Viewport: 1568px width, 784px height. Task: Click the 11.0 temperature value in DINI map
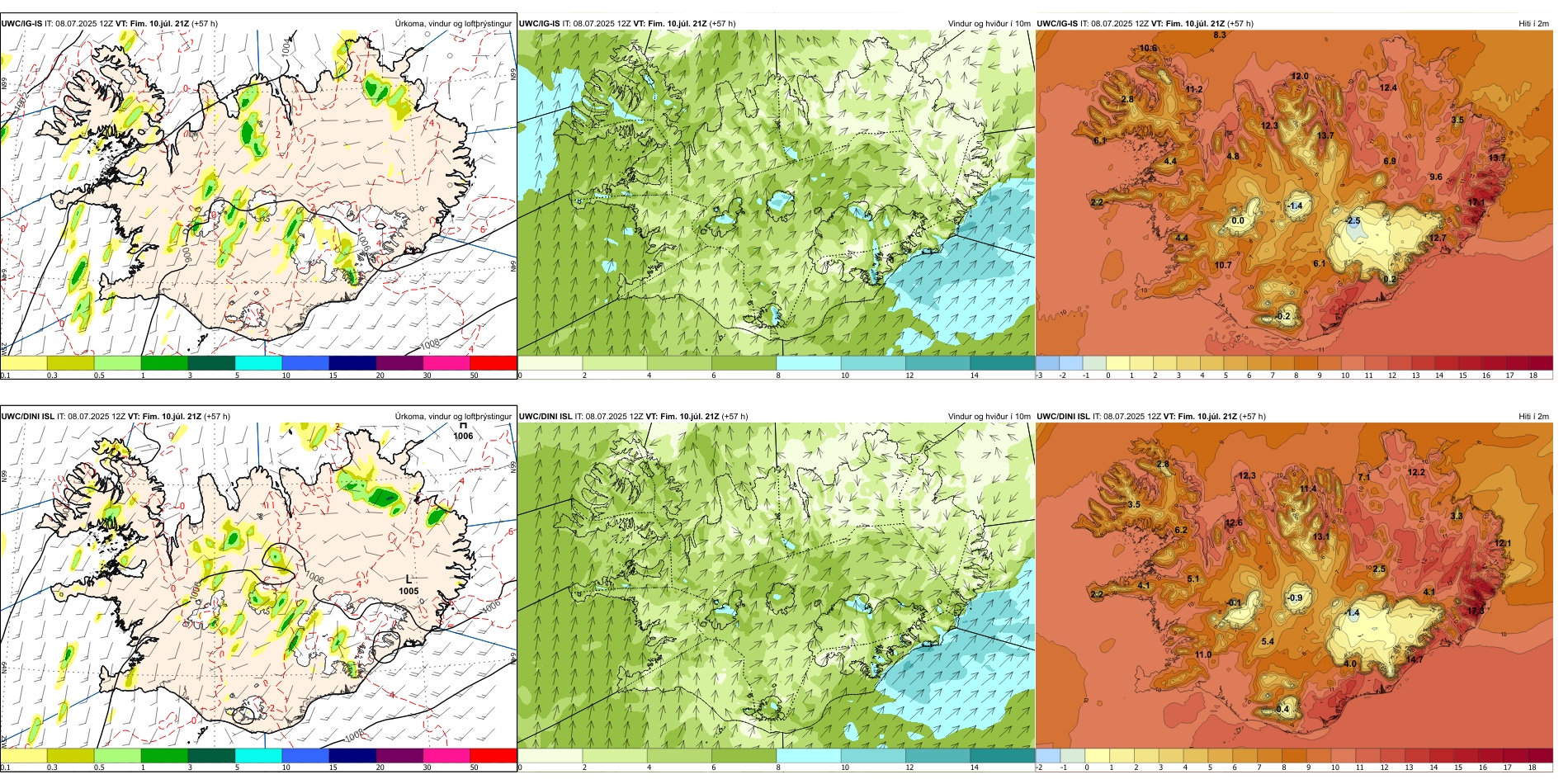1203,654
